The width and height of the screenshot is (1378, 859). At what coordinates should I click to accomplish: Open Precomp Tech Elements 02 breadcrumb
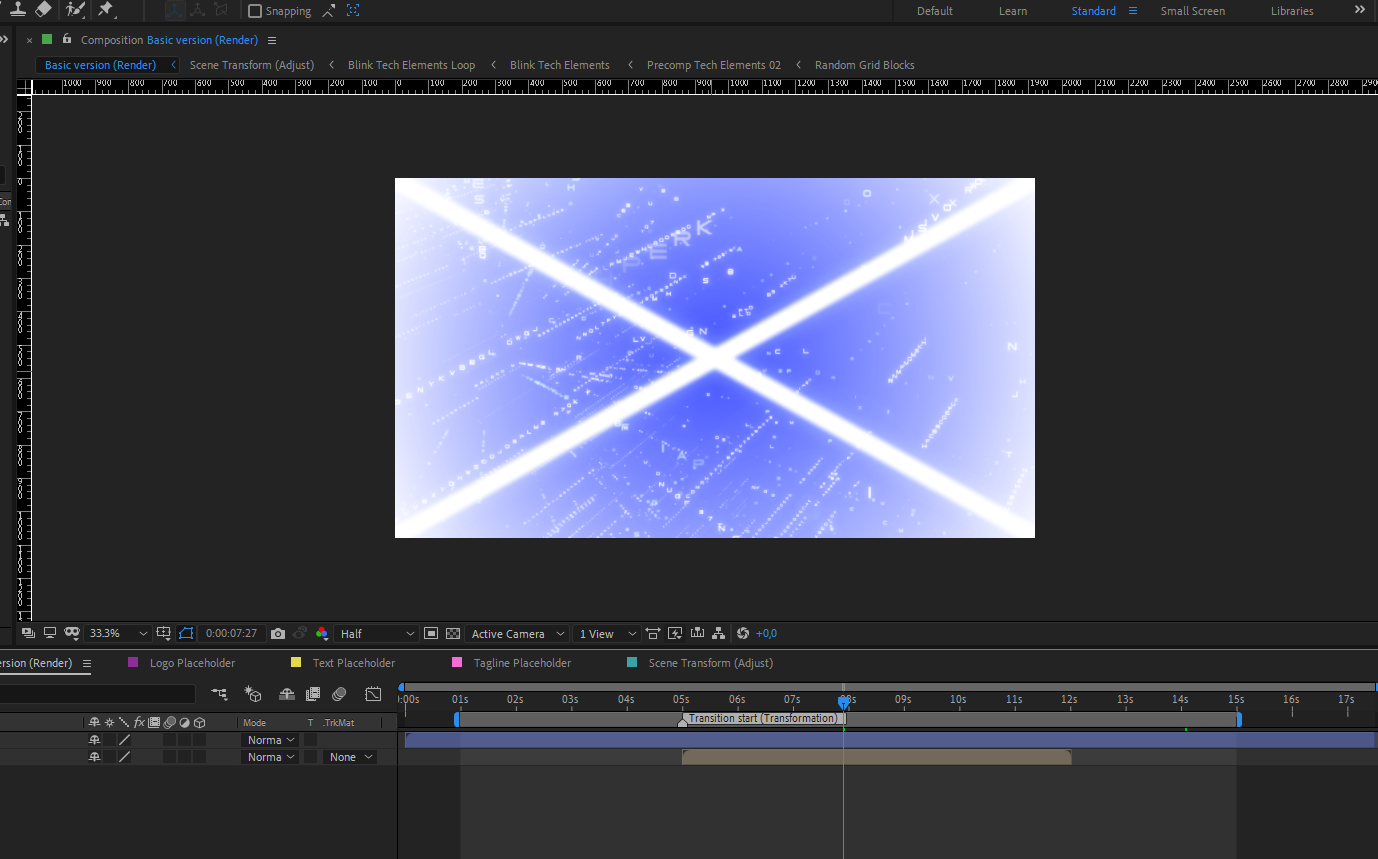[714, 65]
